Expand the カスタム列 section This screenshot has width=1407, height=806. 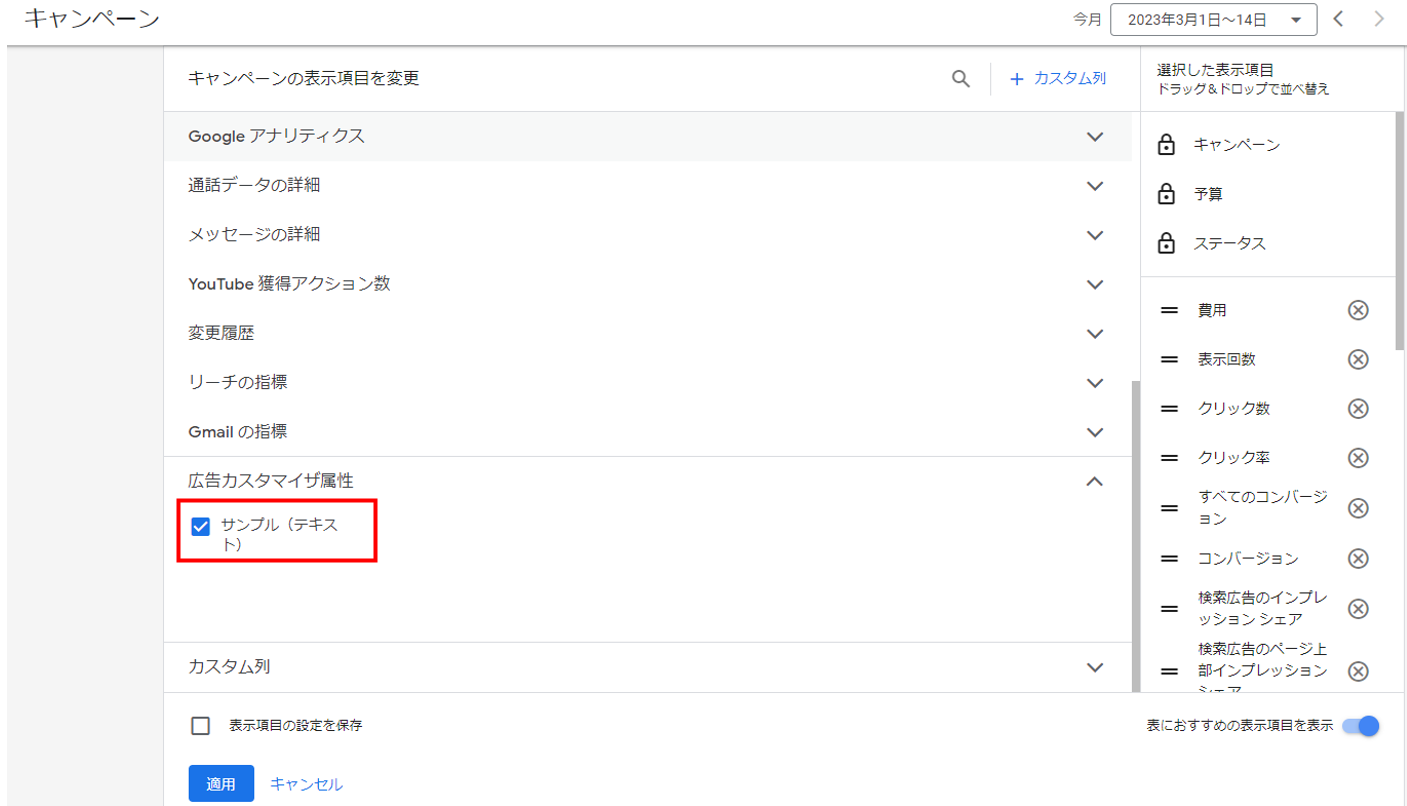(648, 667)
